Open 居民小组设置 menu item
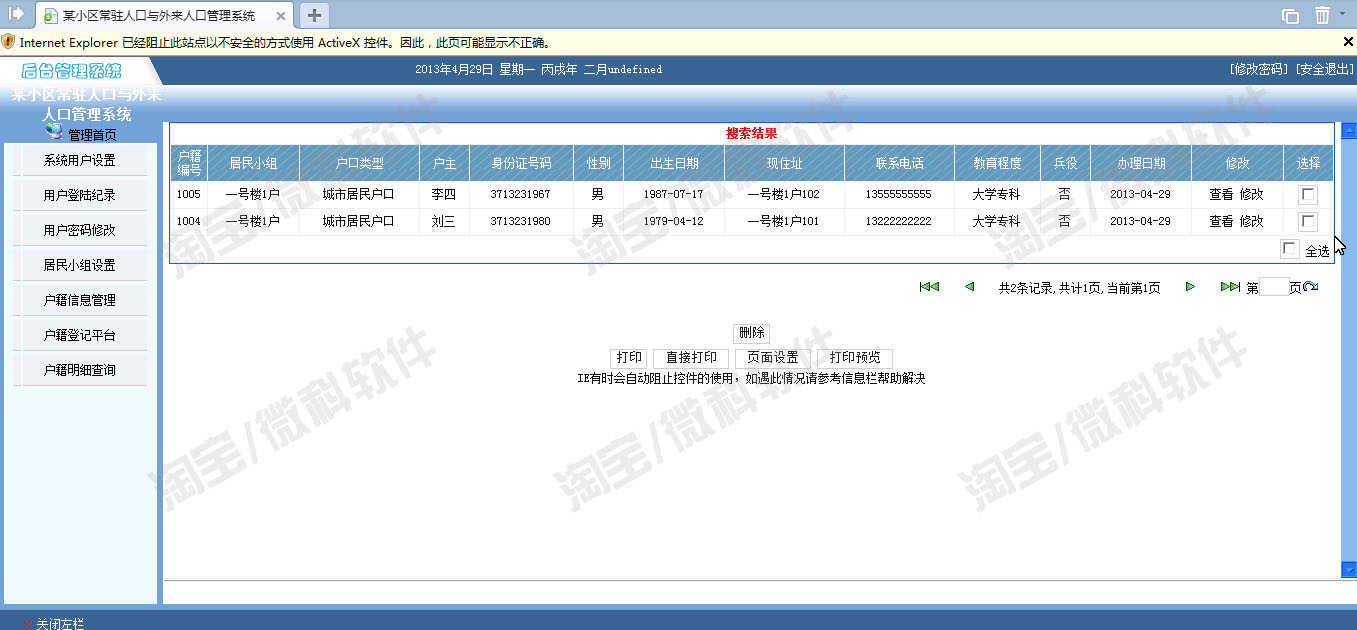Viewport: 1357px width, 630px height. pyautogui.click(x=80, y=265)
